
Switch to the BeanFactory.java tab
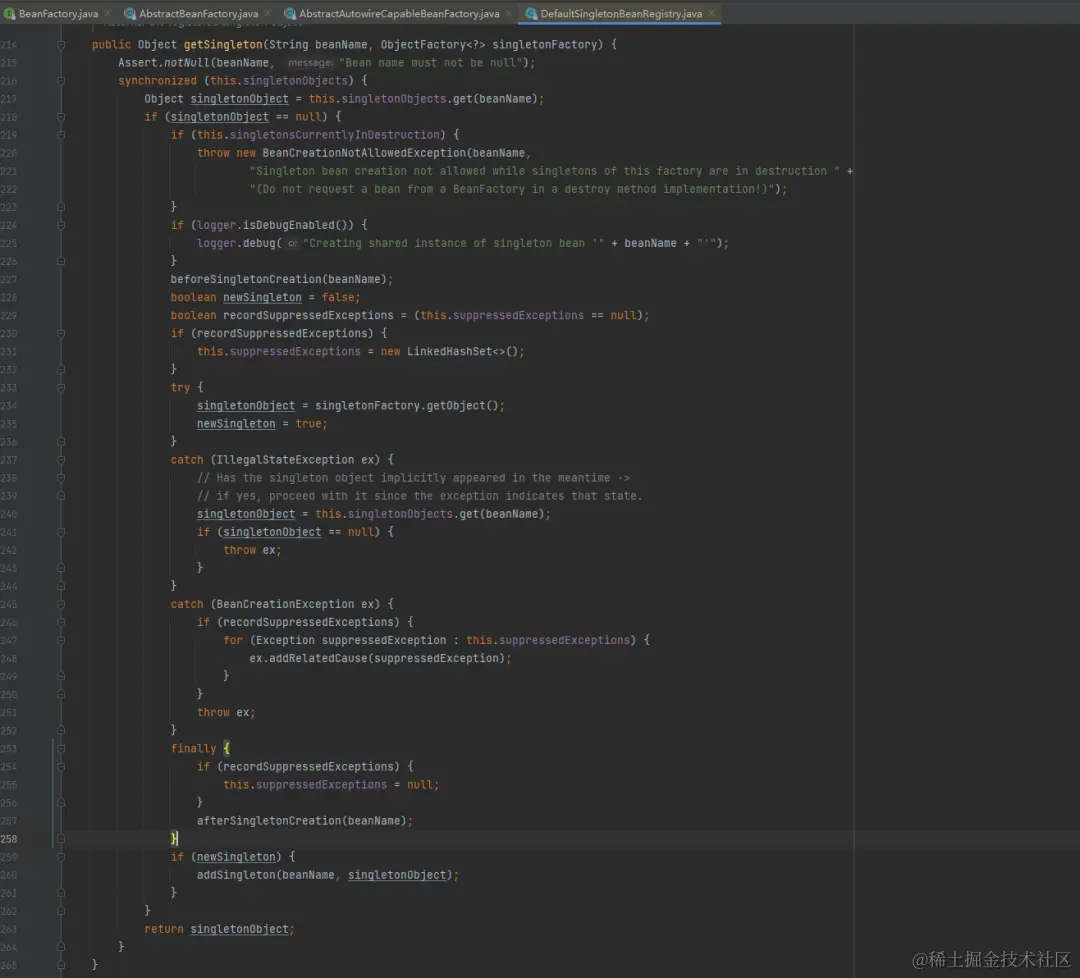[58, 13]
